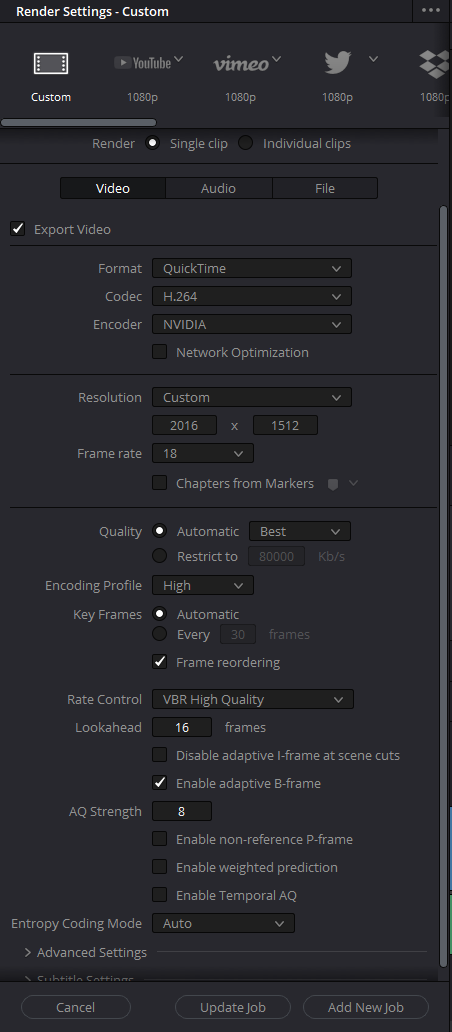Select the Individual clips render option
452x1032 pixels.
tap(245, 143)
